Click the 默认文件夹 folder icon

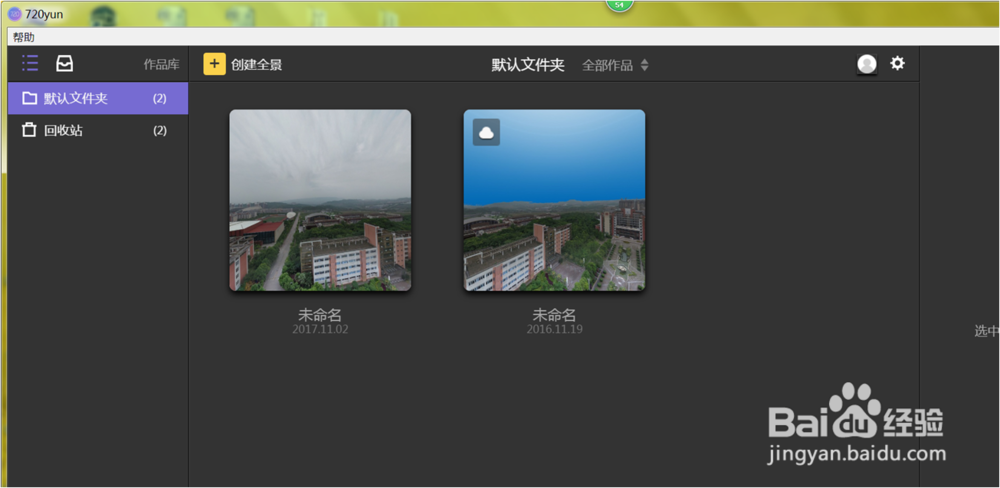coord(29,98)
